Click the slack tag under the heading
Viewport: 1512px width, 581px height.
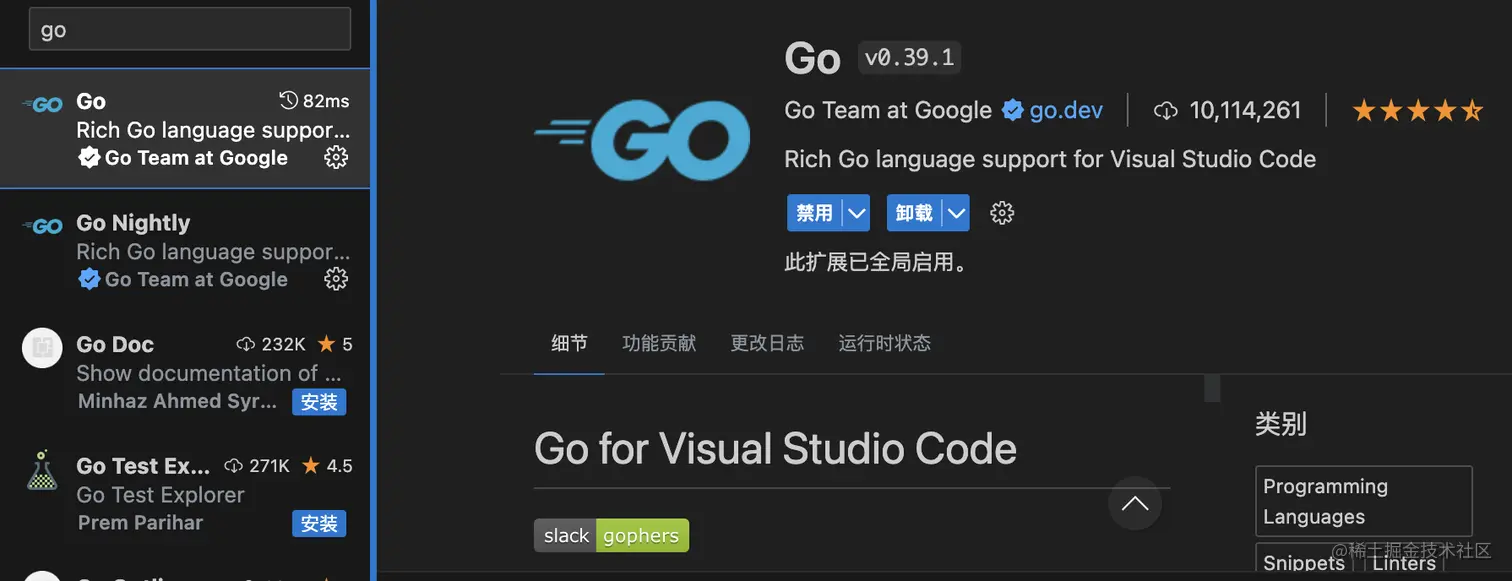pyautogui.click(x=565, y=535)
